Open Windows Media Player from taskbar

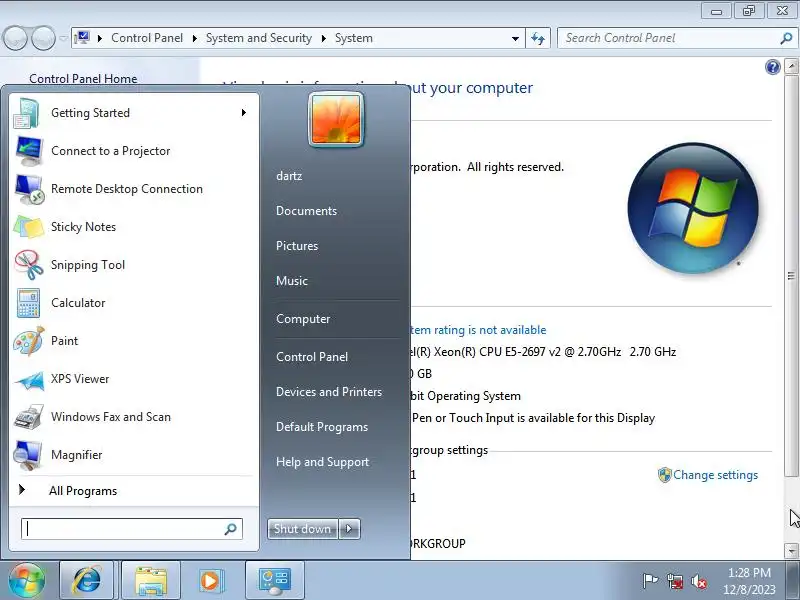(x=210, y=580)
